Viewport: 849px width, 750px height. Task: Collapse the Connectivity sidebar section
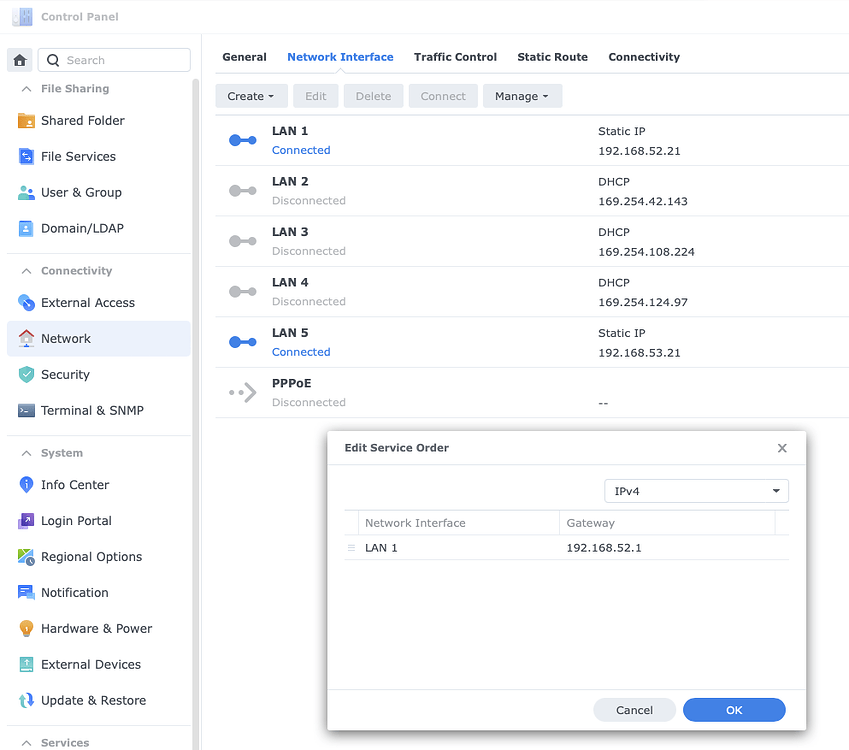pos(26,271)
